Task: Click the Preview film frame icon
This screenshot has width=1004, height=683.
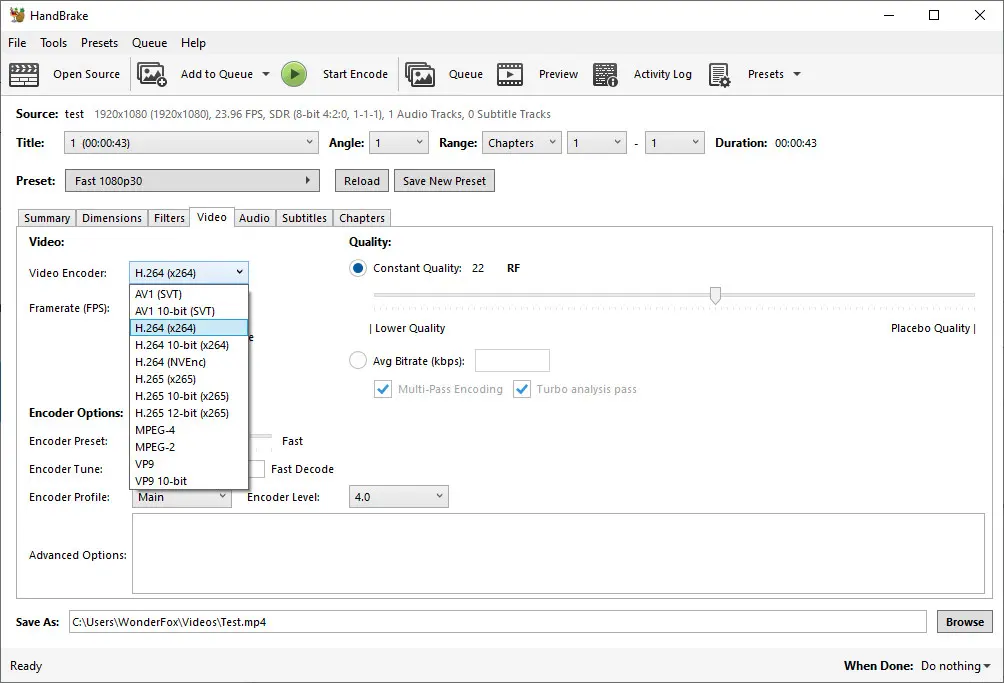Action: pos(510,74)
